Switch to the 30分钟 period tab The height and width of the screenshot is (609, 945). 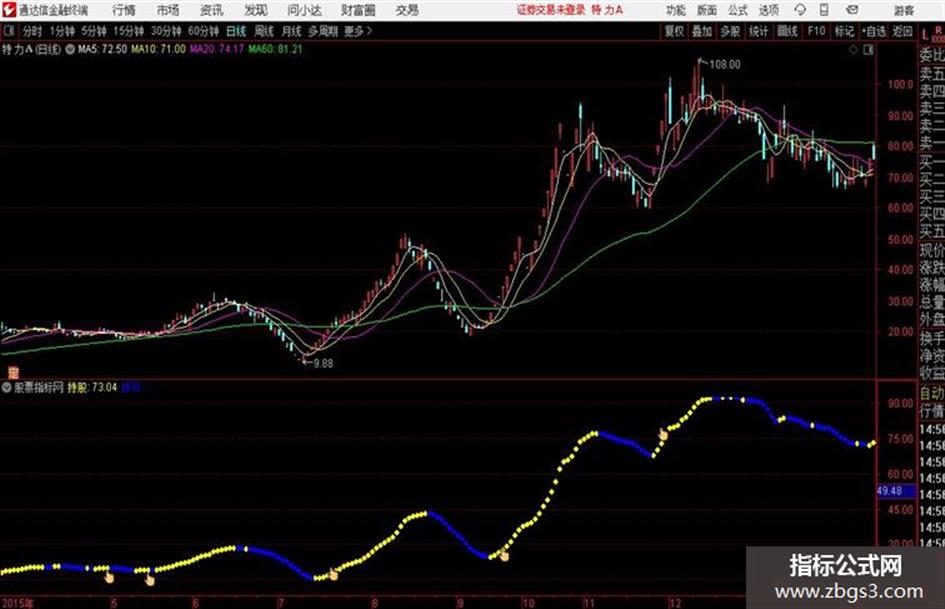coord(166,31)
